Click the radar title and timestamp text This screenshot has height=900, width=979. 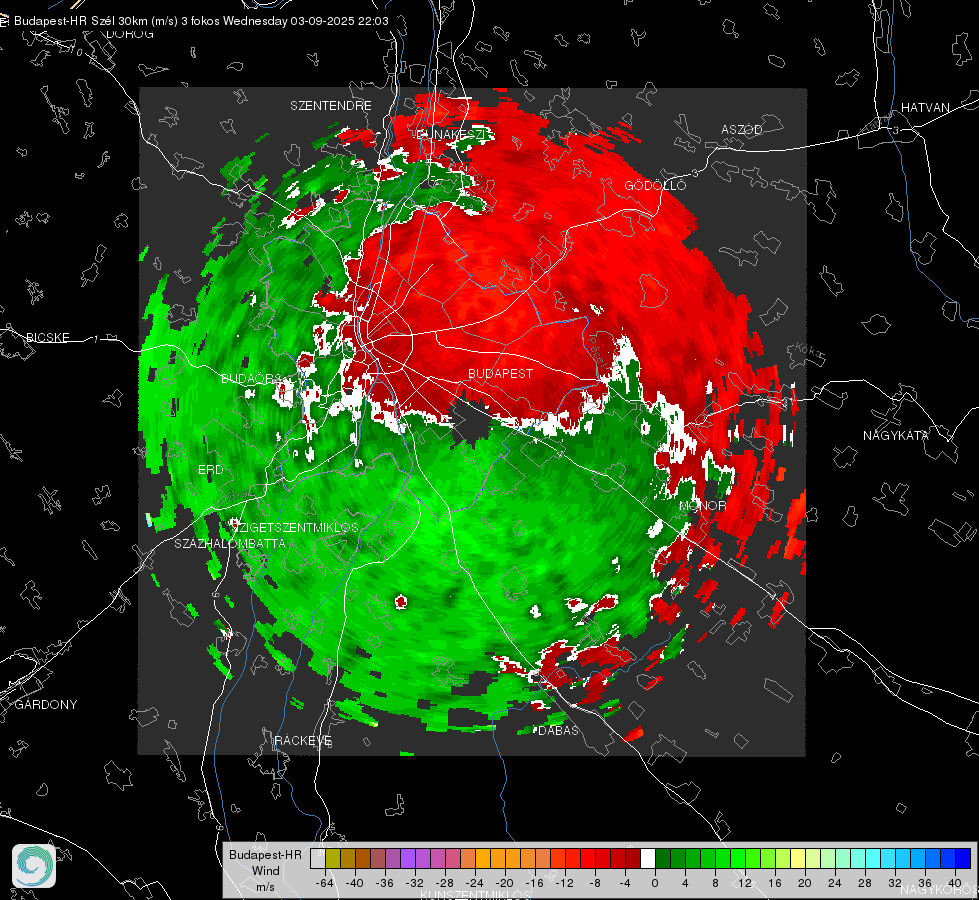coord(201,21)
